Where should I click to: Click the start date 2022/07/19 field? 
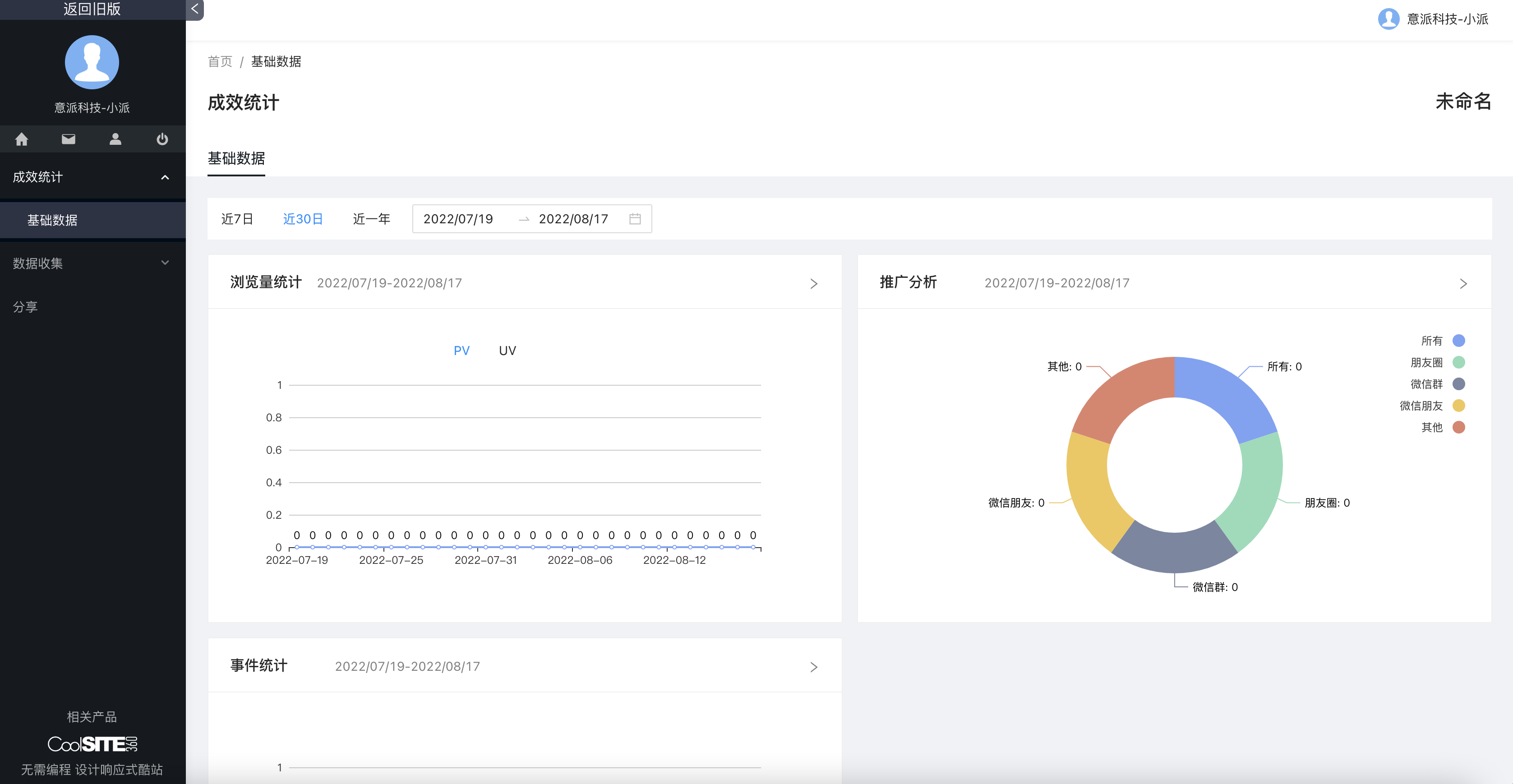click(457, 219)
